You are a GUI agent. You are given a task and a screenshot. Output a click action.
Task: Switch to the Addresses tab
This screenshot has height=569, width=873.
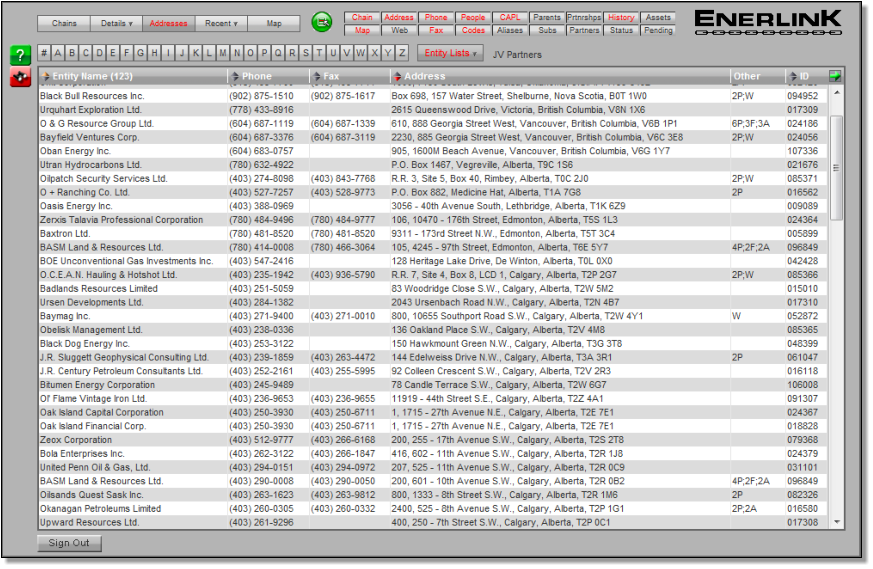point(169,23)
